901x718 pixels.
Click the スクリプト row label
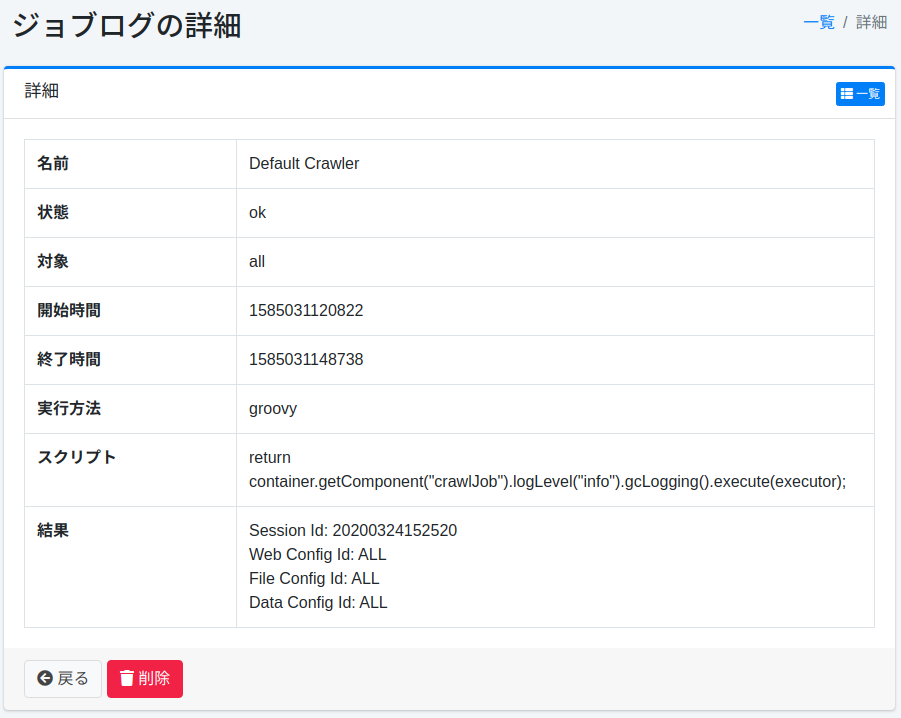(x=77, y=457)
